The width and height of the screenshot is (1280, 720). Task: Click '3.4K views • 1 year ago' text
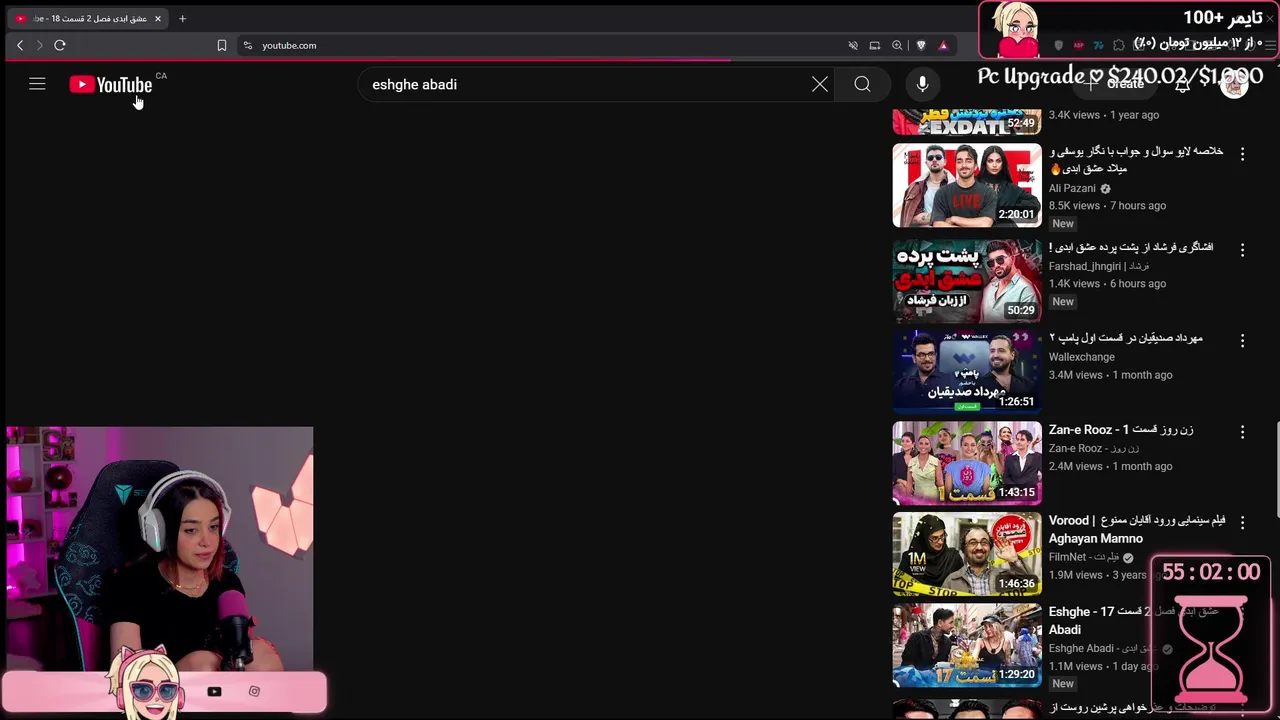point(1104,115)
